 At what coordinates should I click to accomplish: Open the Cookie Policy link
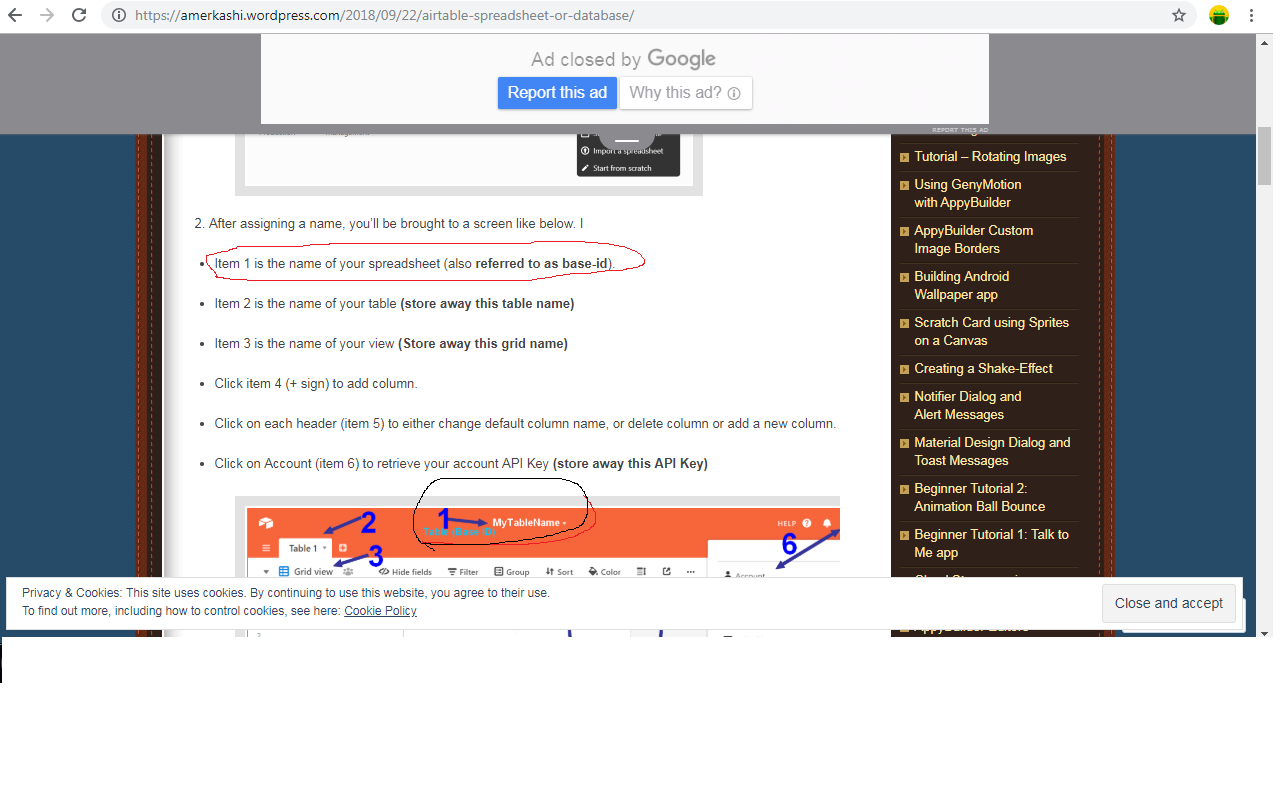(380, 611)
